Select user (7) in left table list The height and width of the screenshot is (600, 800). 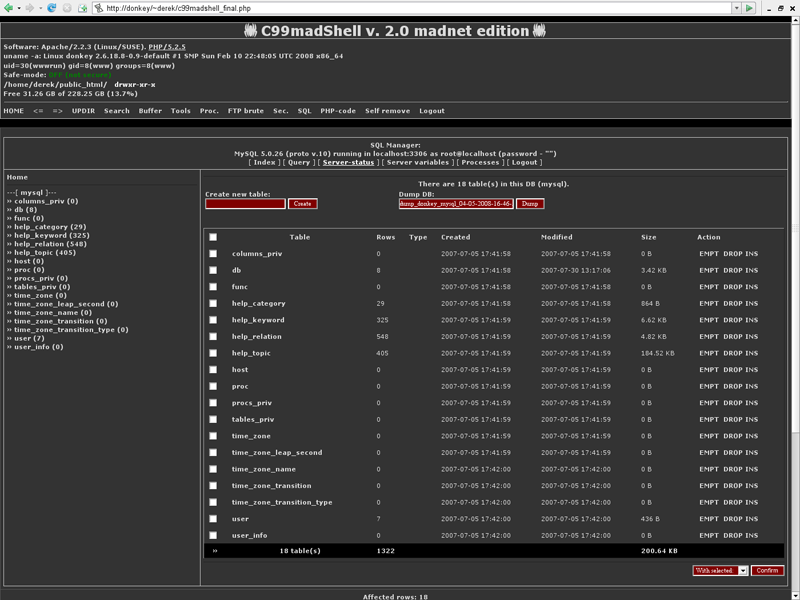coord(29,338)
